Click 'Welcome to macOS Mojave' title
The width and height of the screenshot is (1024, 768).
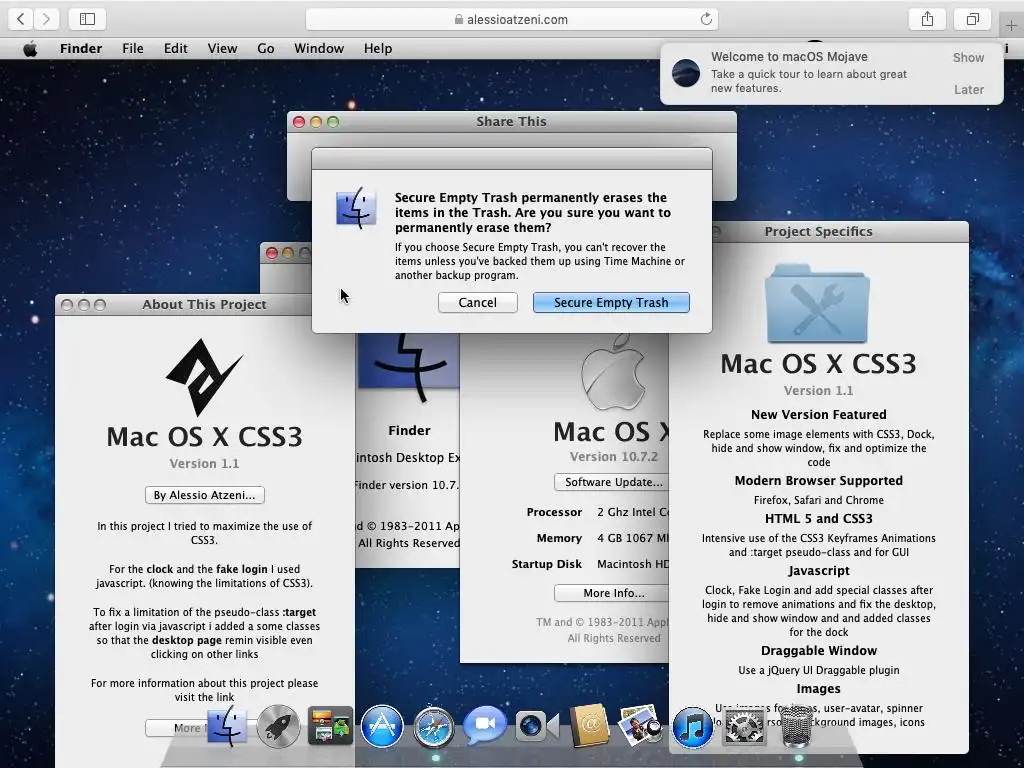pyautogui.click(x=789, y=57)
